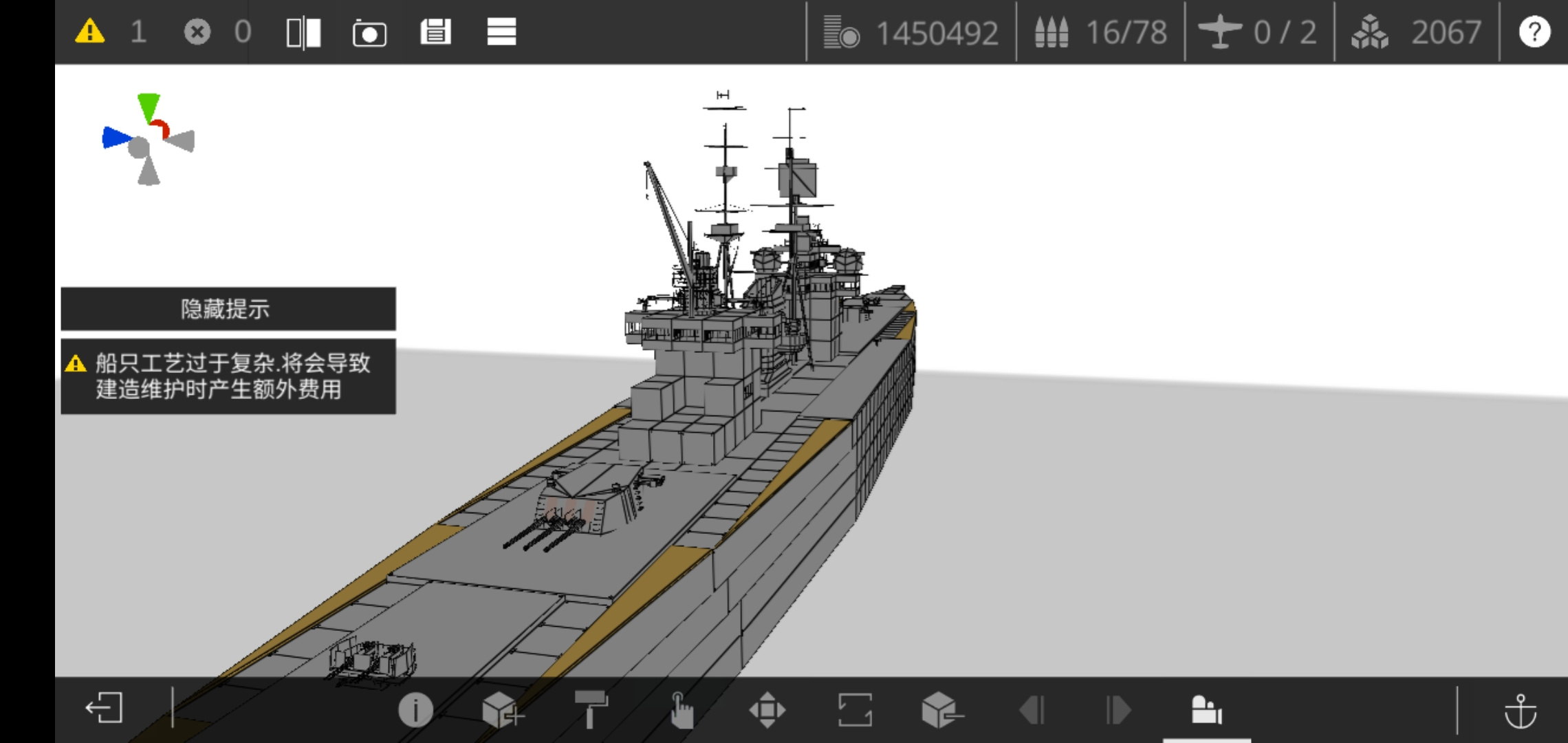Launch the ship with anchor icon

pos(1520,710)
